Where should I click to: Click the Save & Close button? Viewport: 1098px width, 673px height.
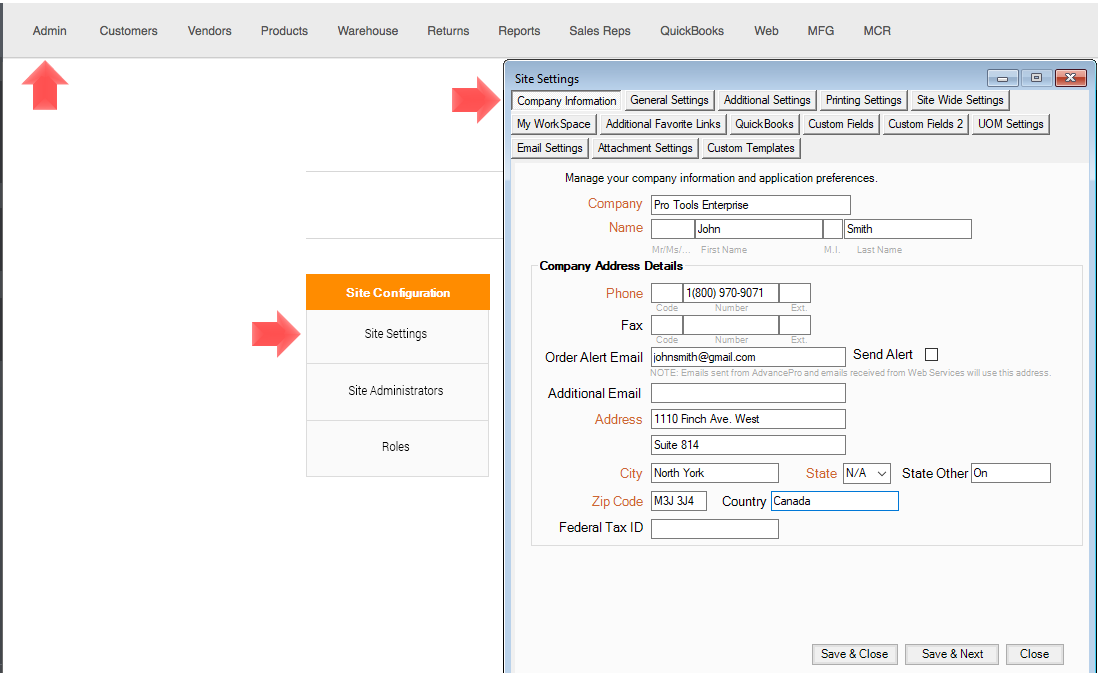click(854, 654)
